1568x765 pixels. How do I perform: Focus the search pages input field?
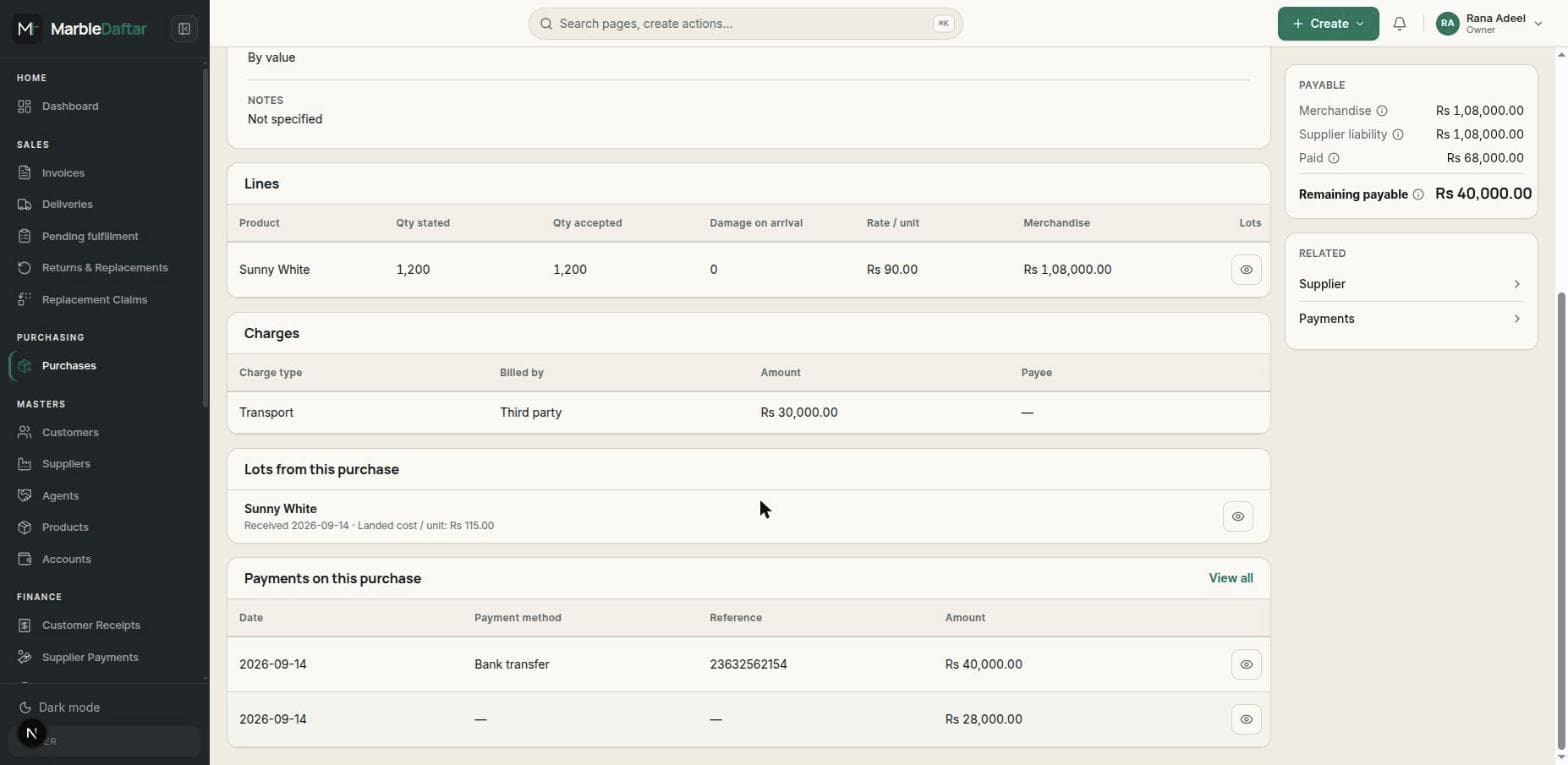745,24
